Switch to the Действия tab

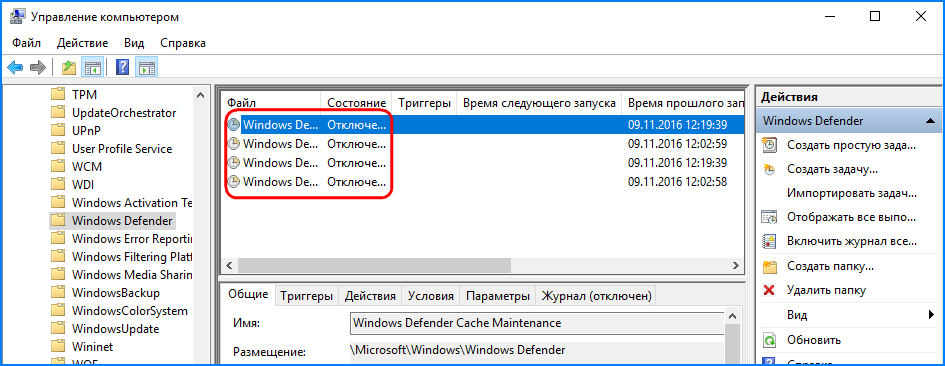tap(370, 296)
